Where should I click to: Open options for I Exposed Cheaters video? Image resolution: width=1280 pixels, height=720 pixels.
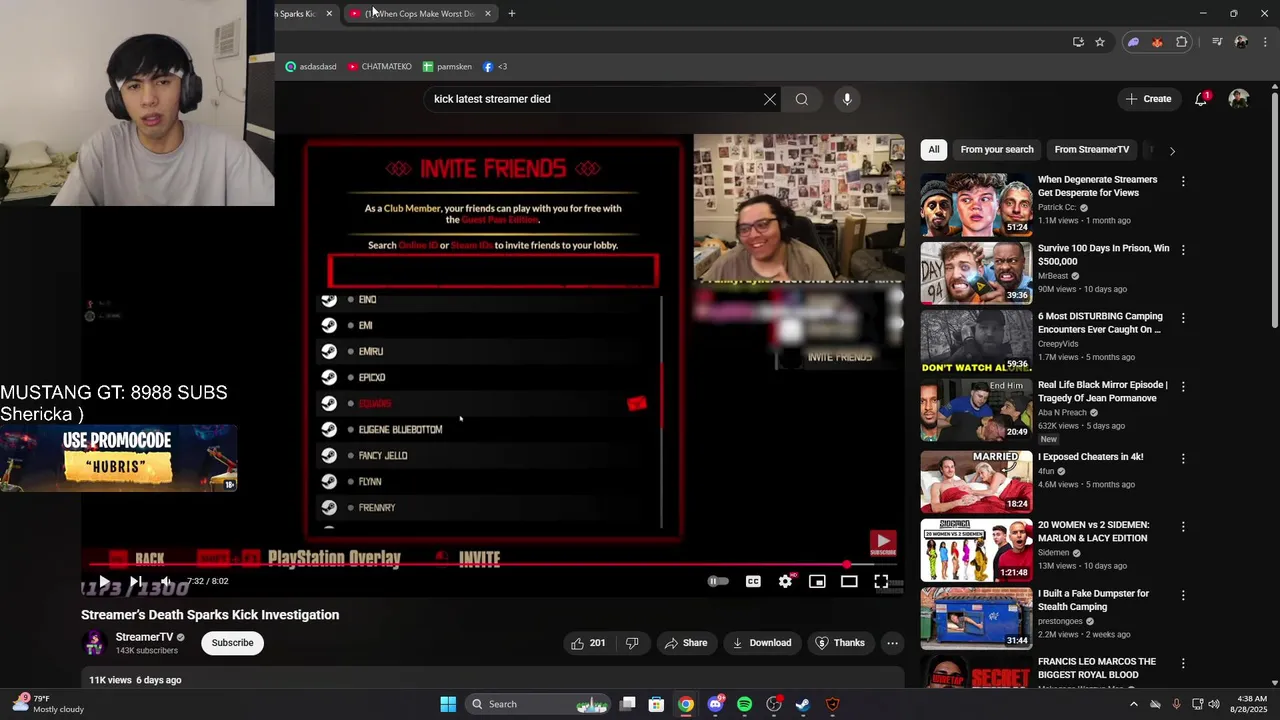tap(1183, 459)
